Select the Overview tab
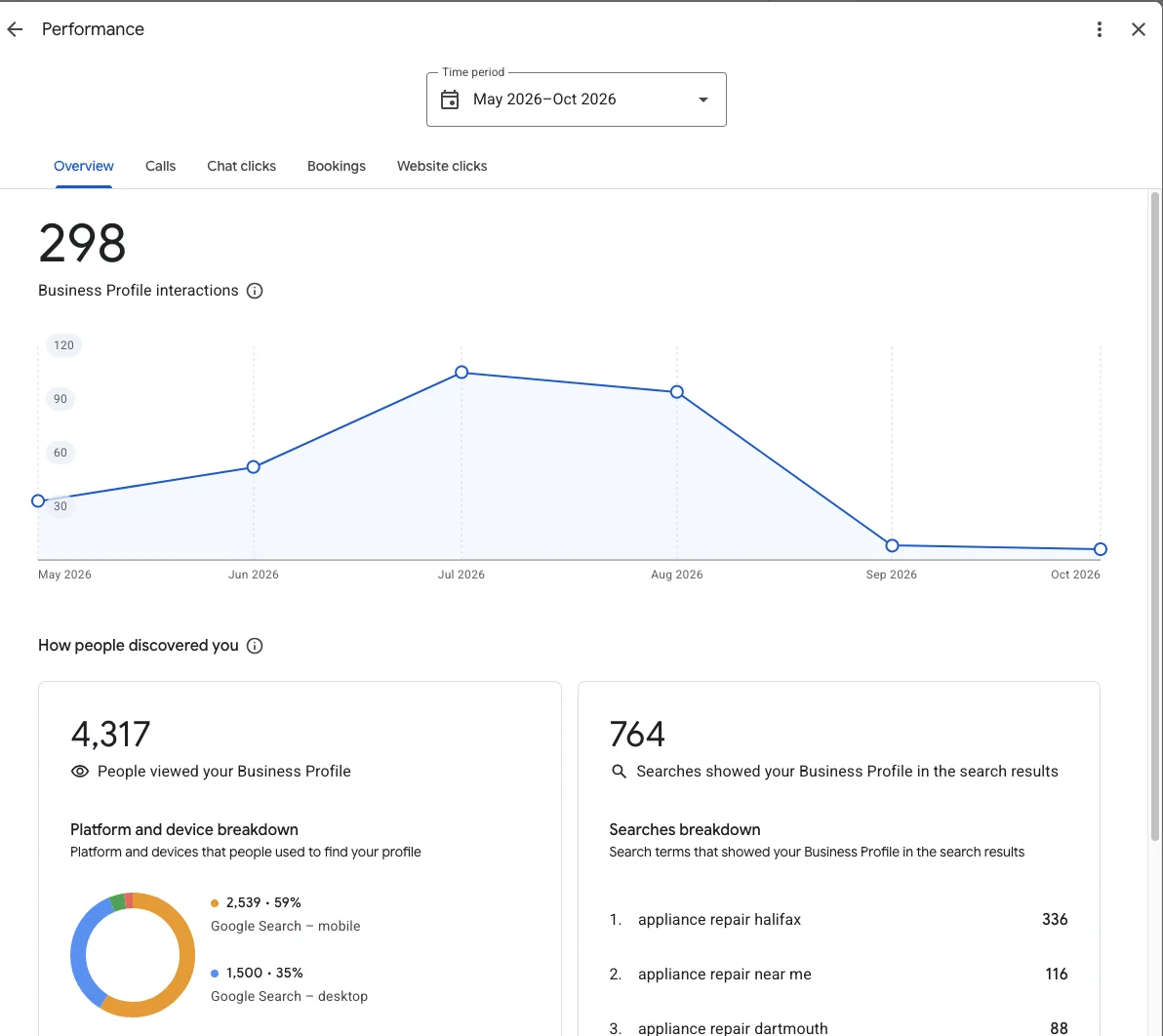The height and width of the screenshot is (1036, 1163). (84, 166)
